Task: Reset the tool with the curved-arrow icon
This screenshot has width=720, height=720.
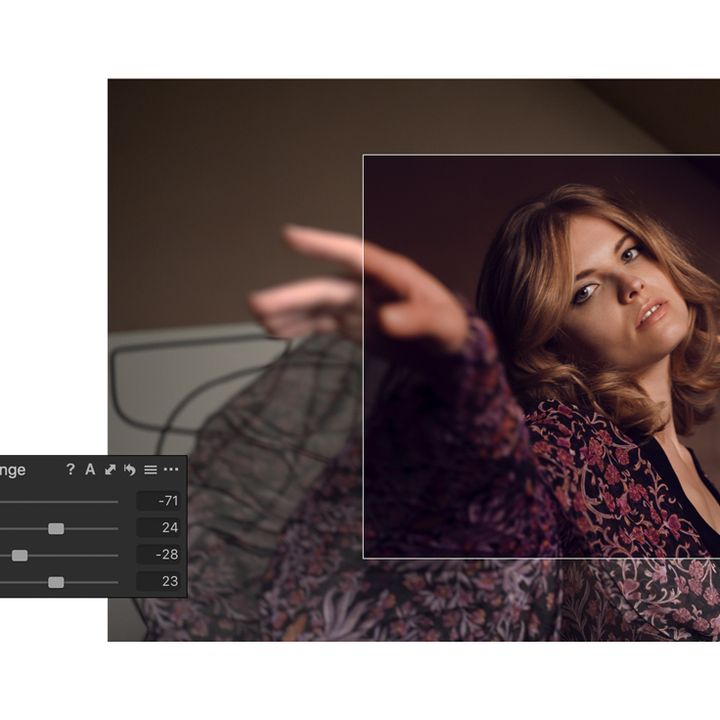Action: (129, 469)
